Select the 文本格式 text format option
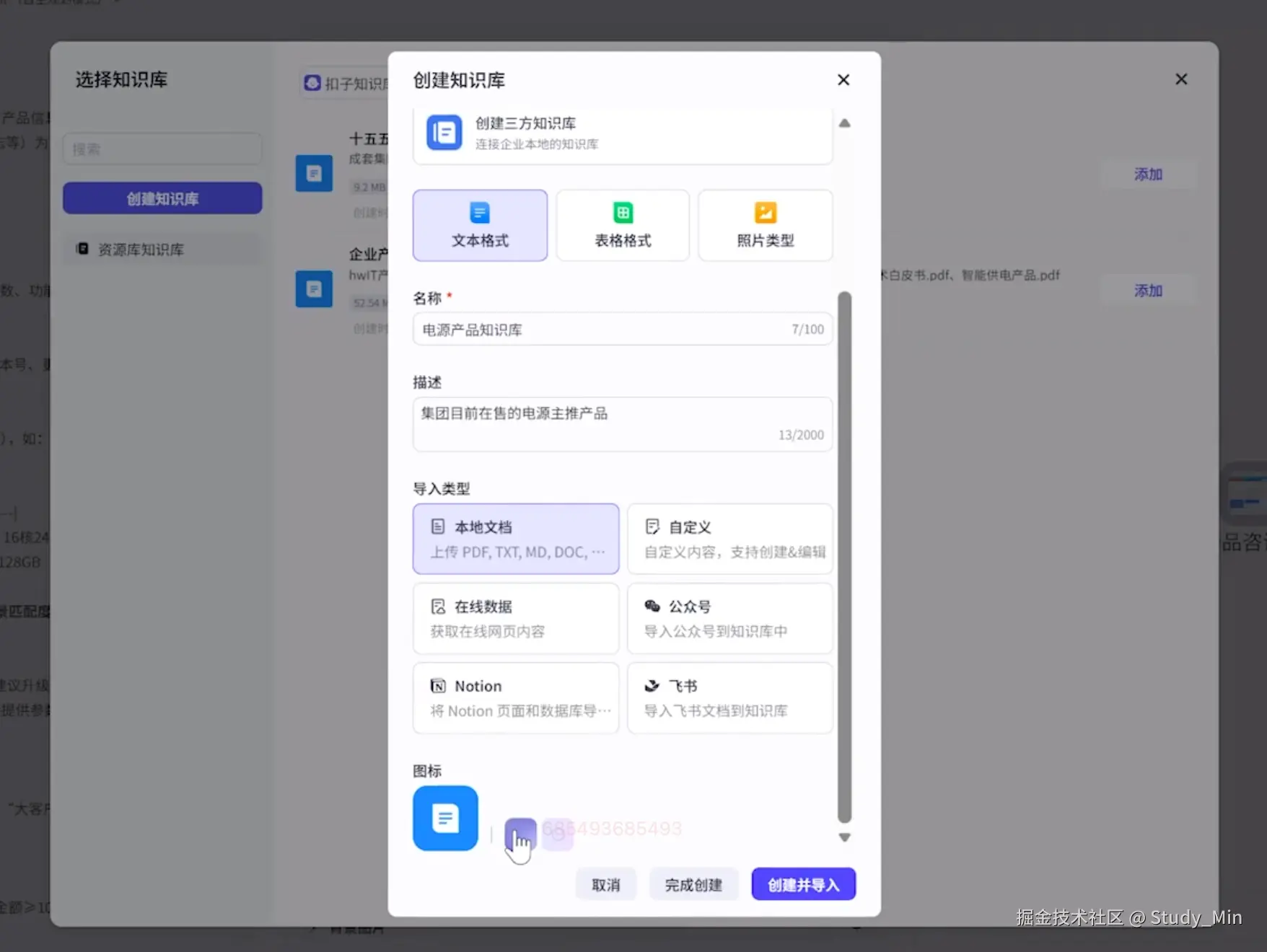The width and height of the screenshot is (1267, 952). [480, 225]
